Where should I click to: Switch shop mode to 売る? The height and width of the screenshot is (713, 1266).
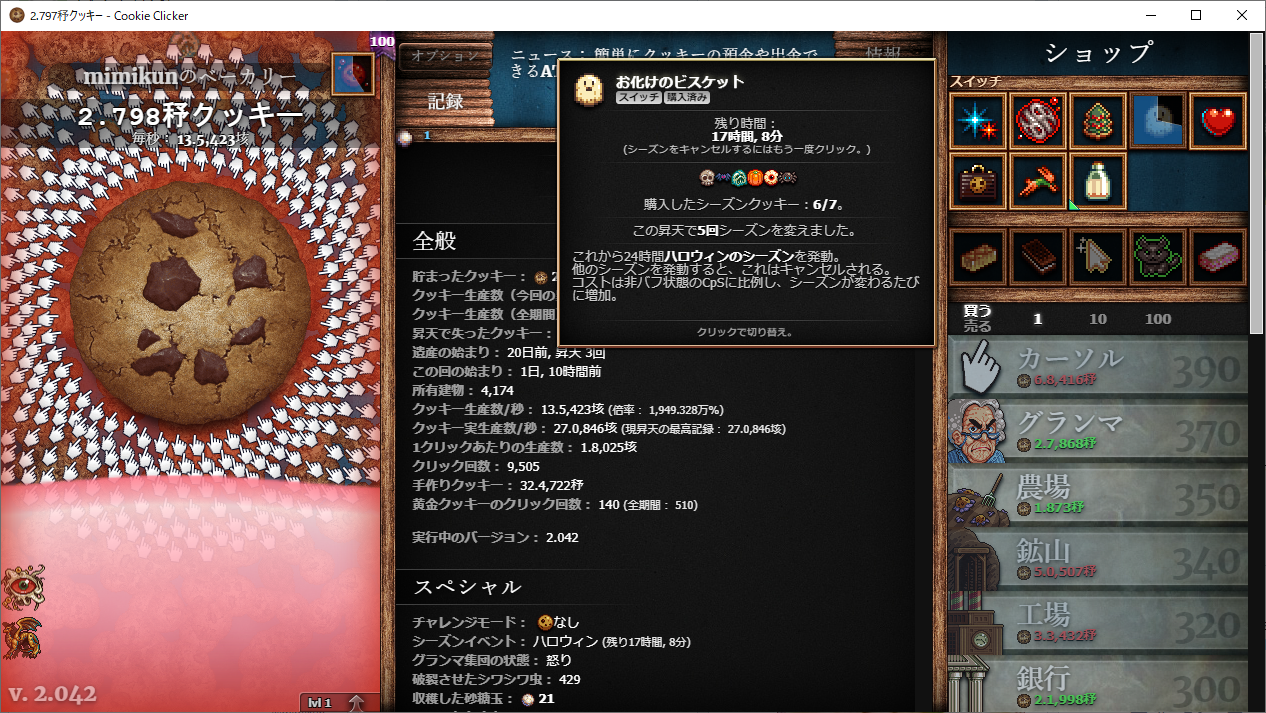click(x=978, y=326)
